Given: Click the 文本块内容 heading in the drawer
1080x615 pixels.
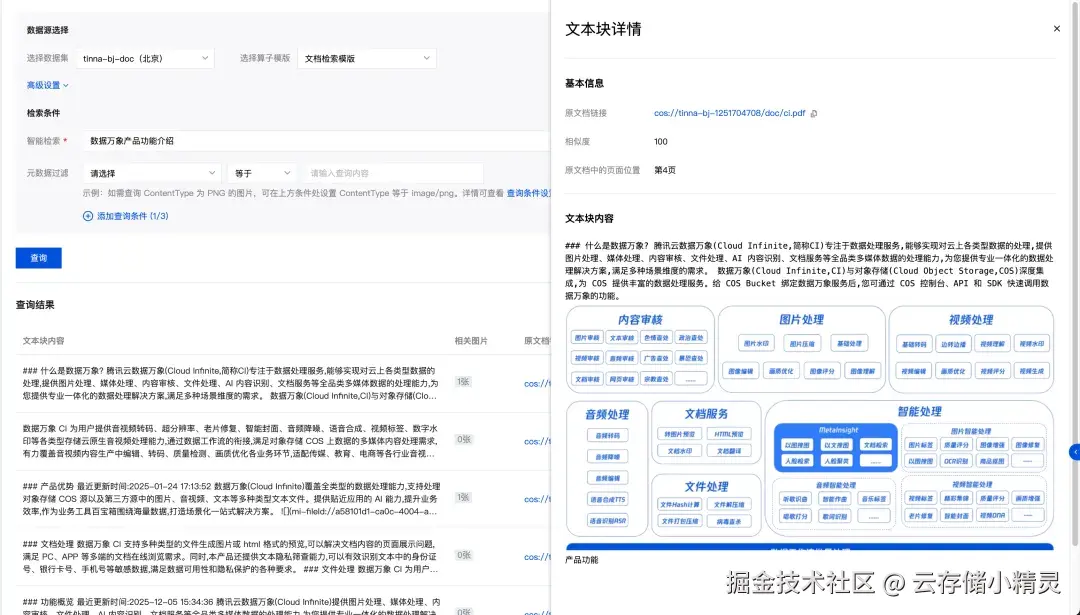Looking at the screenshot, I should point(589,218).
